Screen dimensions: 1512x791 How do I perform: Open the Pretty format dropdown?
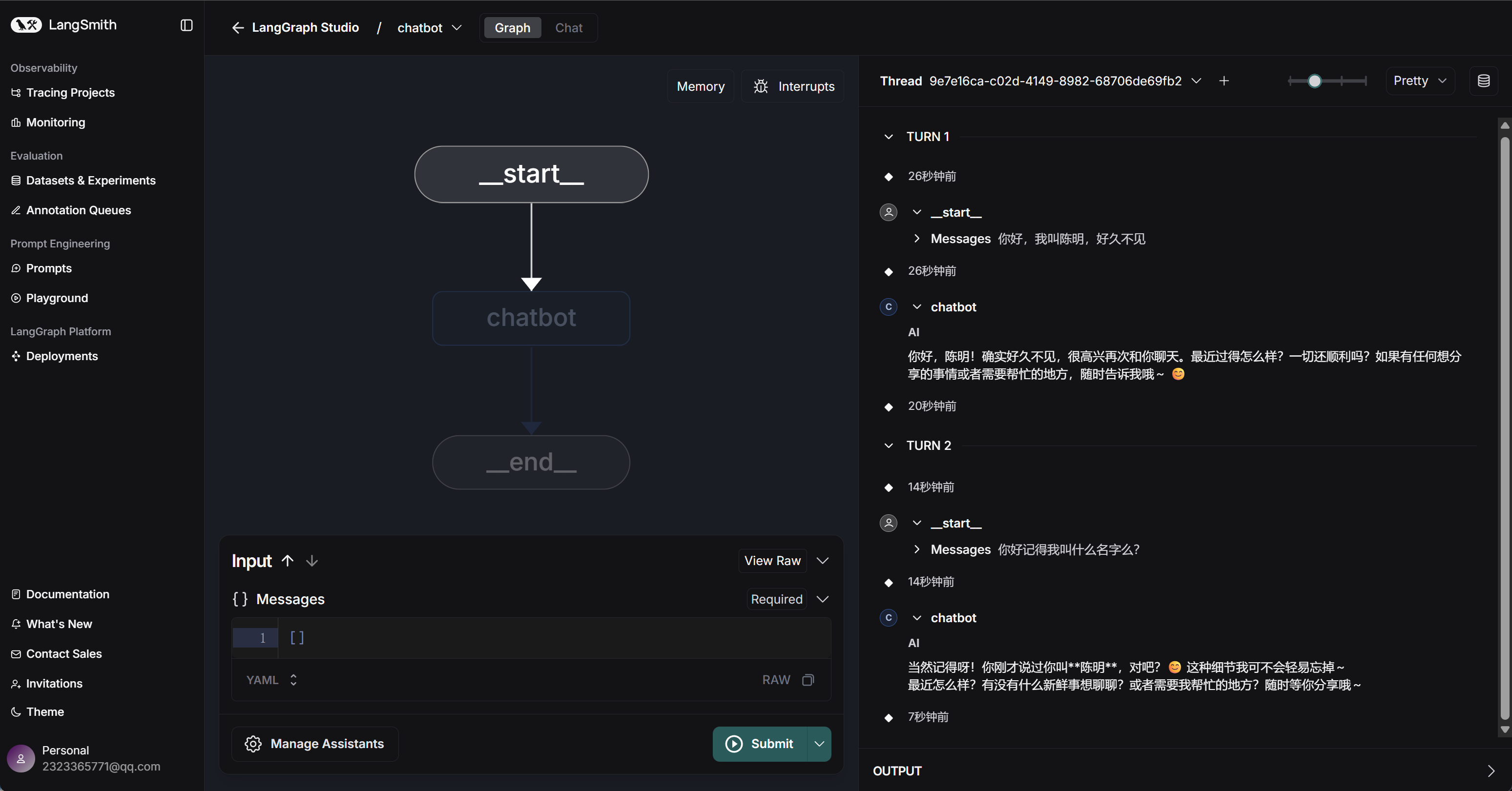click(1420, 81)
